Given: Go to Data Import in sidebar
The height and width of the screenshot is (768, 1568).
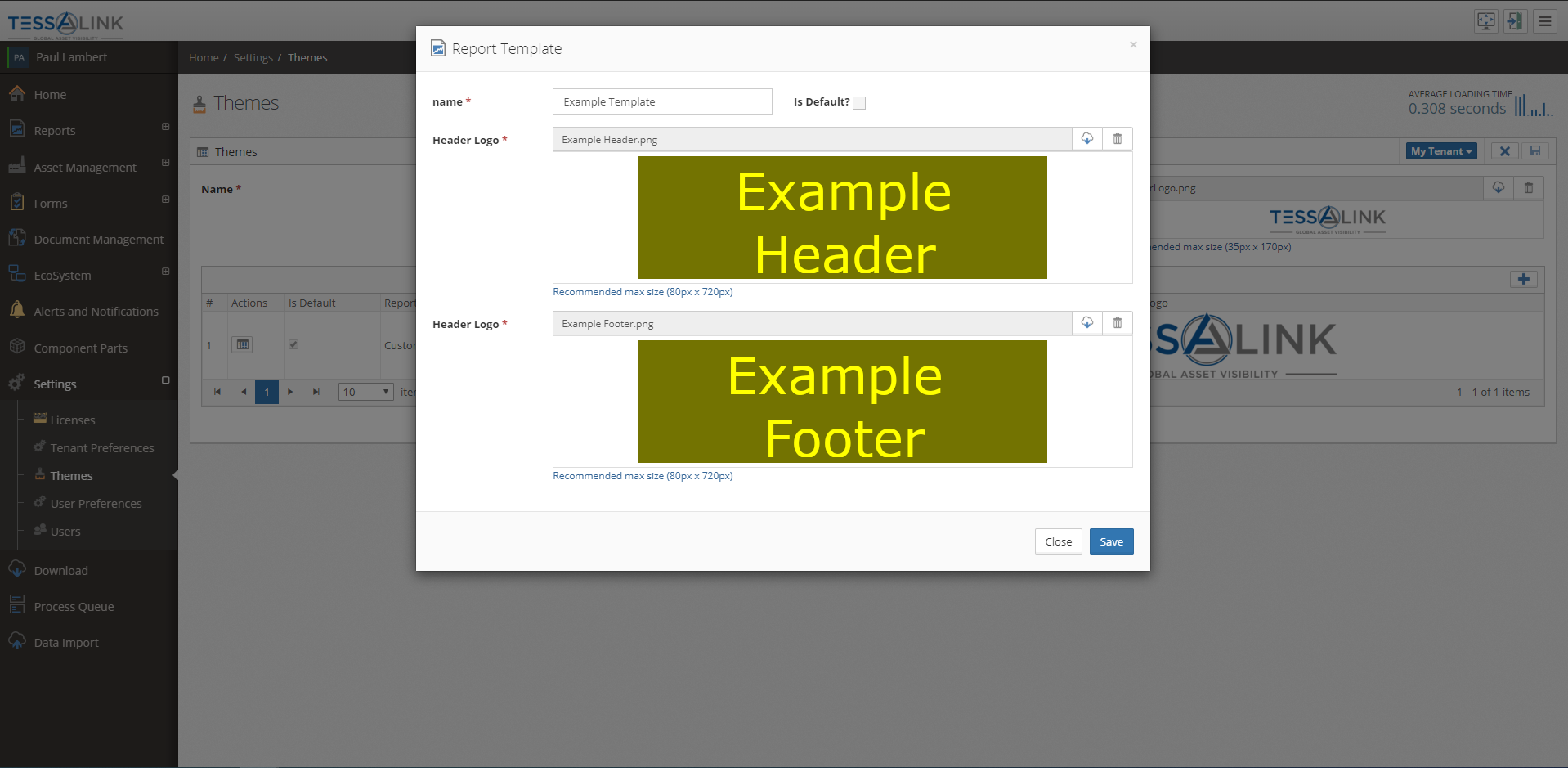Looking at the screenshot, I should click(x=66, y=643).
